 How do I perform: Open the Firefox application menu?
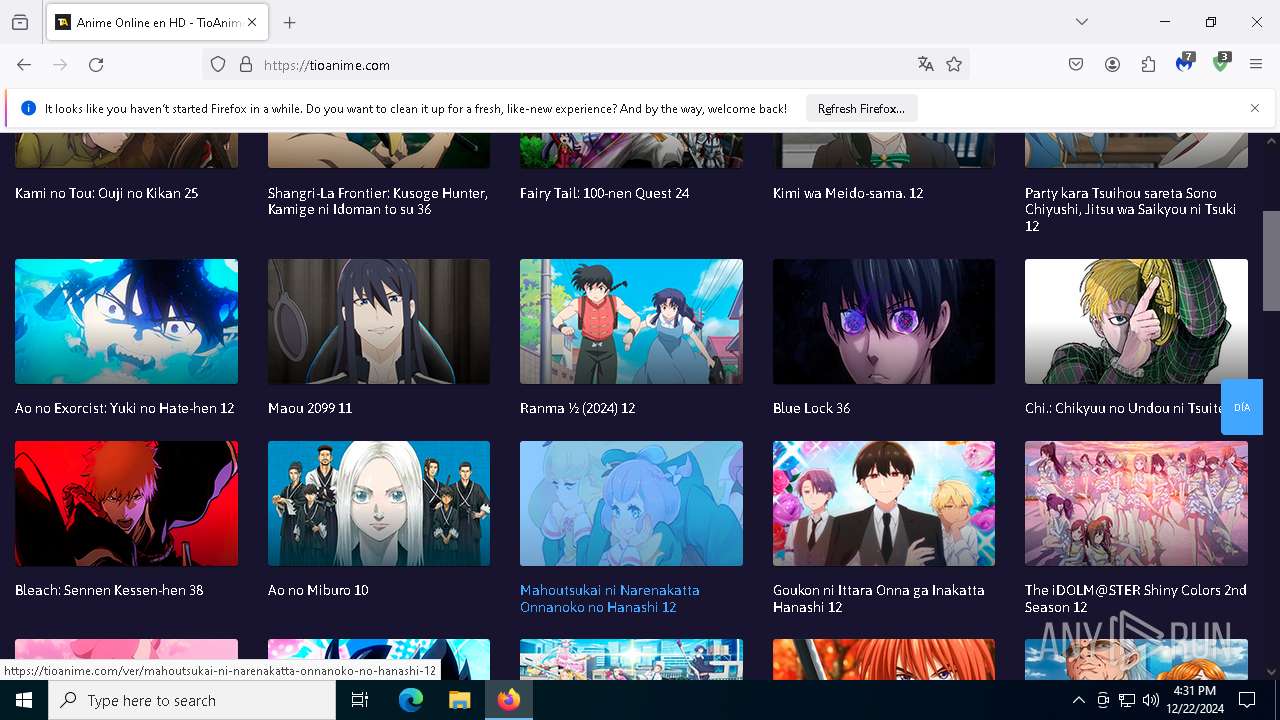click(x=1256, y=65)
